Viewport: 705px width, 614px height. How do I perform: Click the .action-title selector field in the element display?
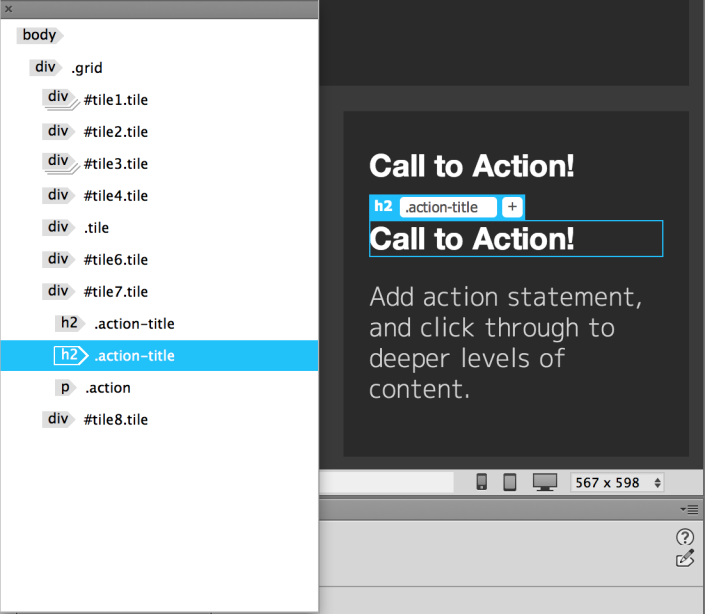point(448,207)
